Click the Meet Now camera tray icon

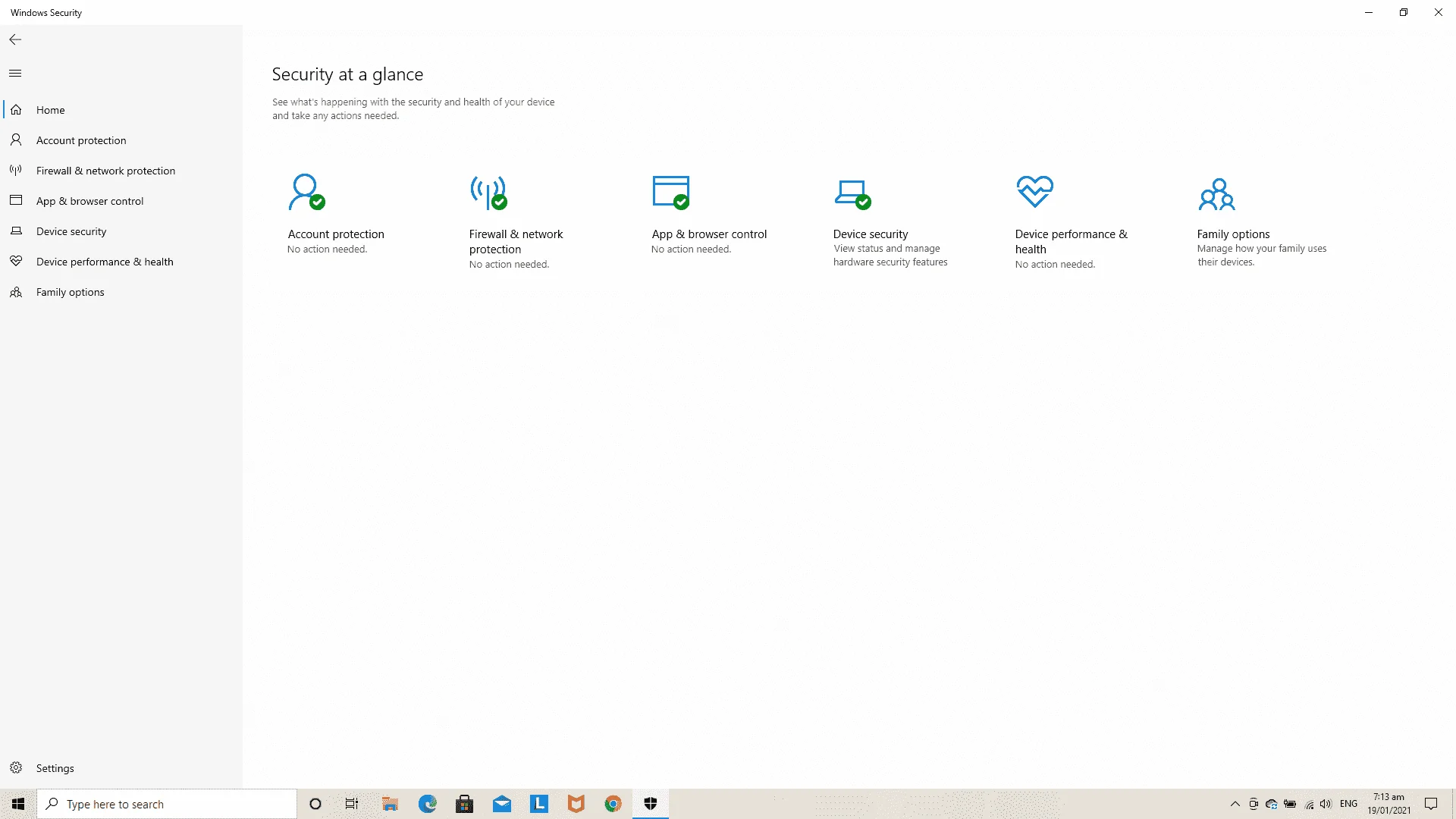point(1254,804)
